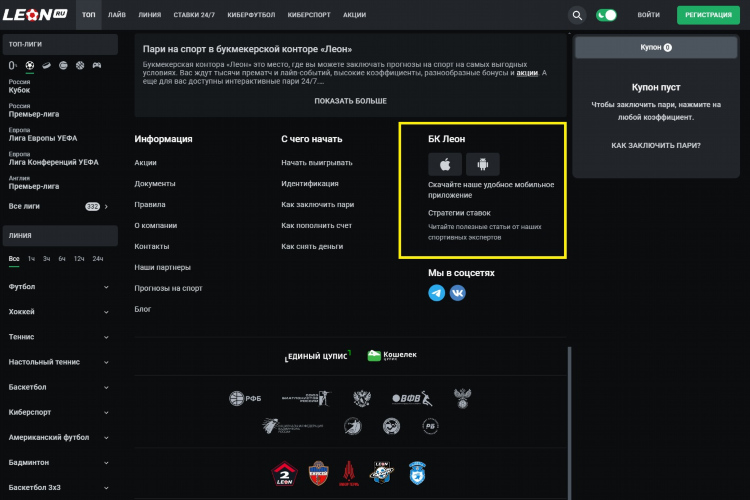Open Все лиги with 332 count
The height and width of the screenshot is (500, 750).
(x=59, y=206)
